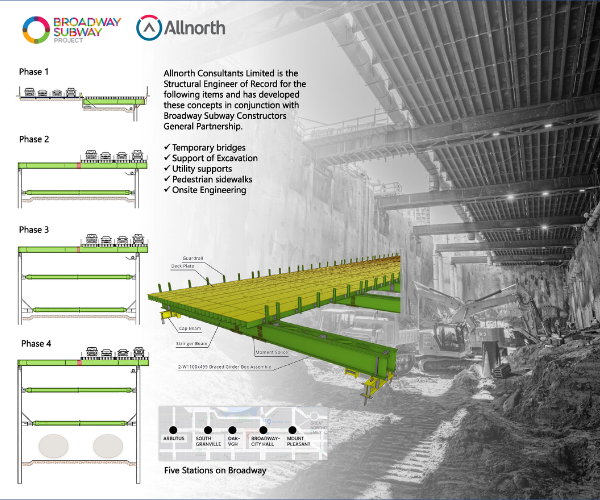Open the Phase 1 cross-section diagram

(83, 103)
